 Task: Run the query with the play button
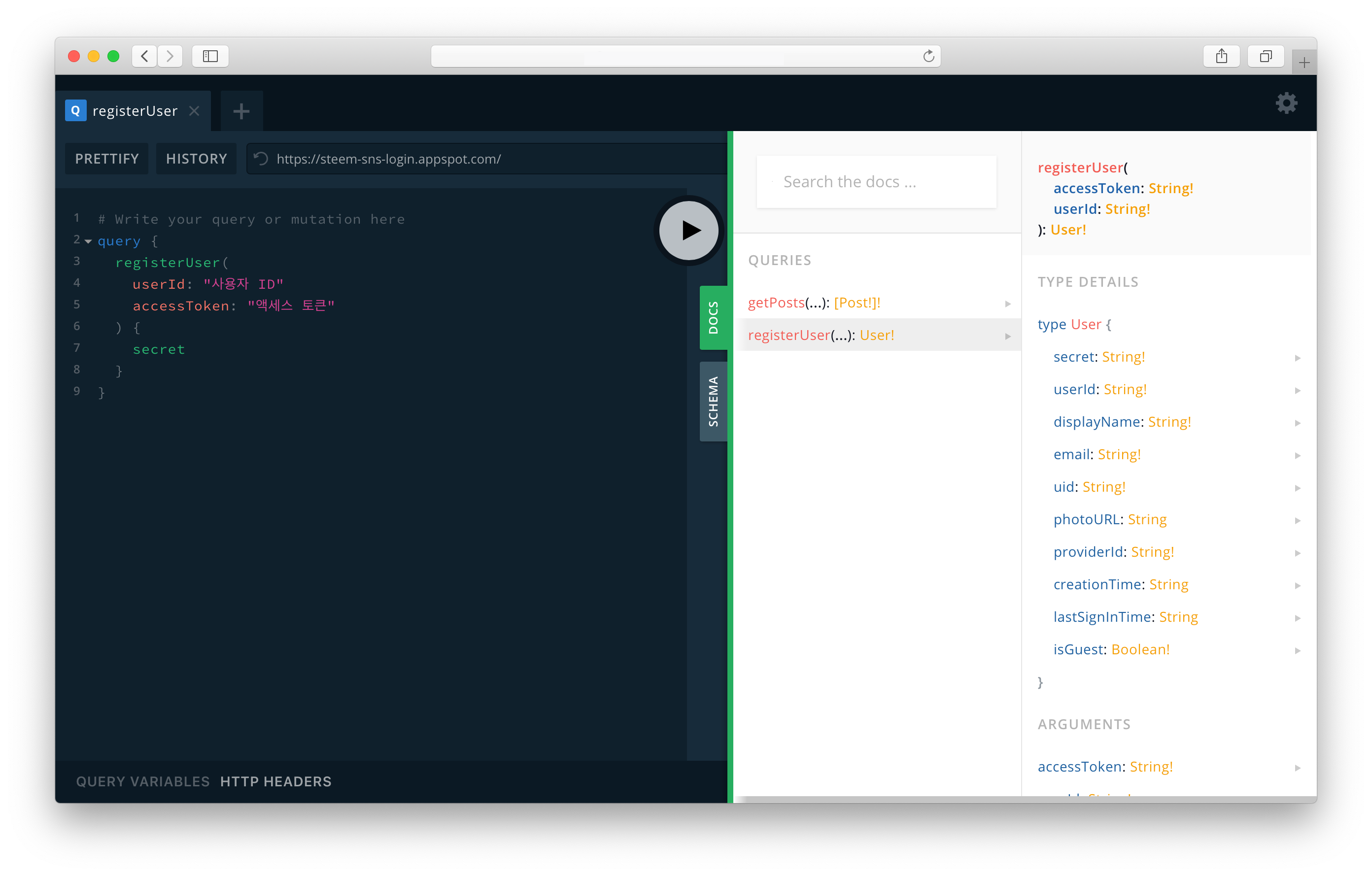click(x=688, y=231)
